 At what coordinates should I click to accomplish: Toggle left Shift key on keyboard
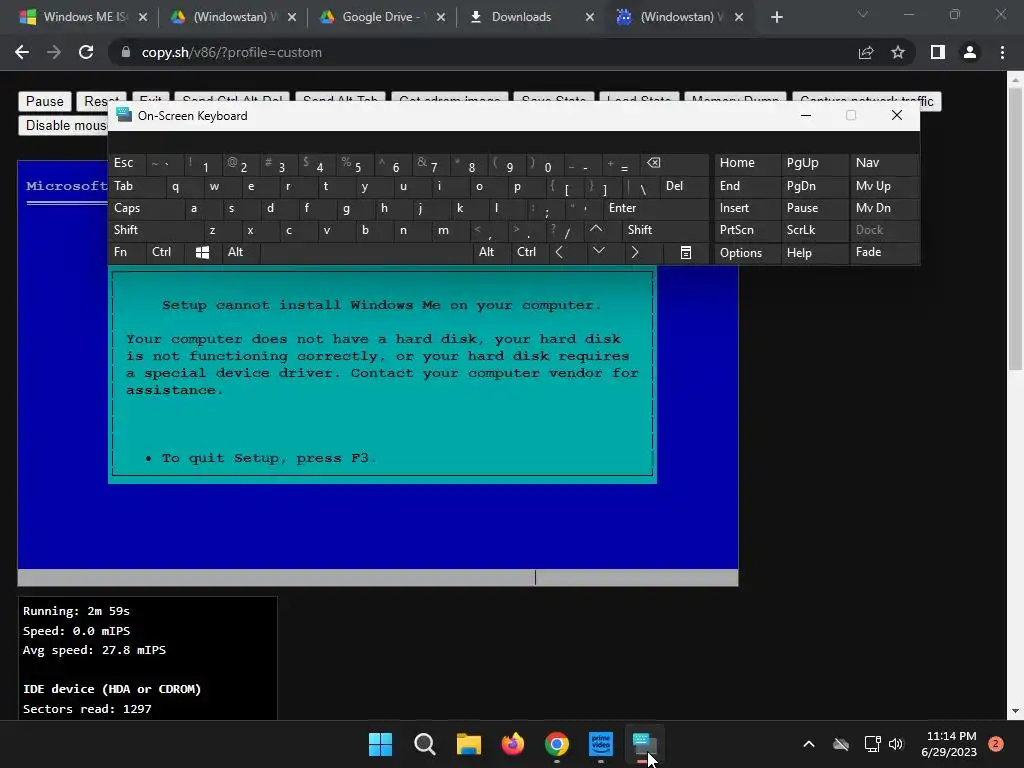click(x=155, y=230)
